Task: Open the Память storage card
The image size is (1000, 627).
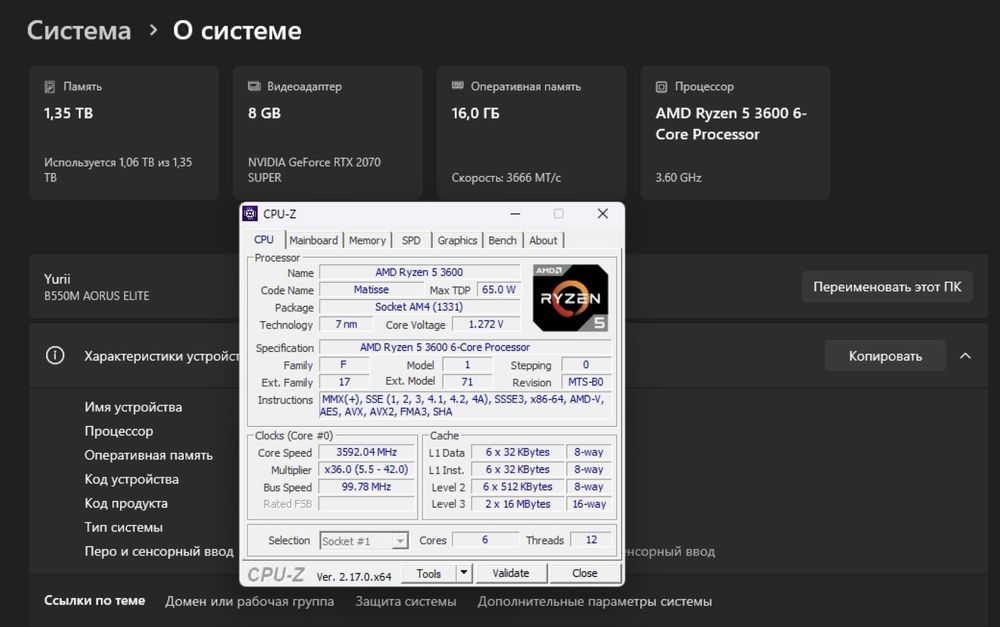Action: 124,133
